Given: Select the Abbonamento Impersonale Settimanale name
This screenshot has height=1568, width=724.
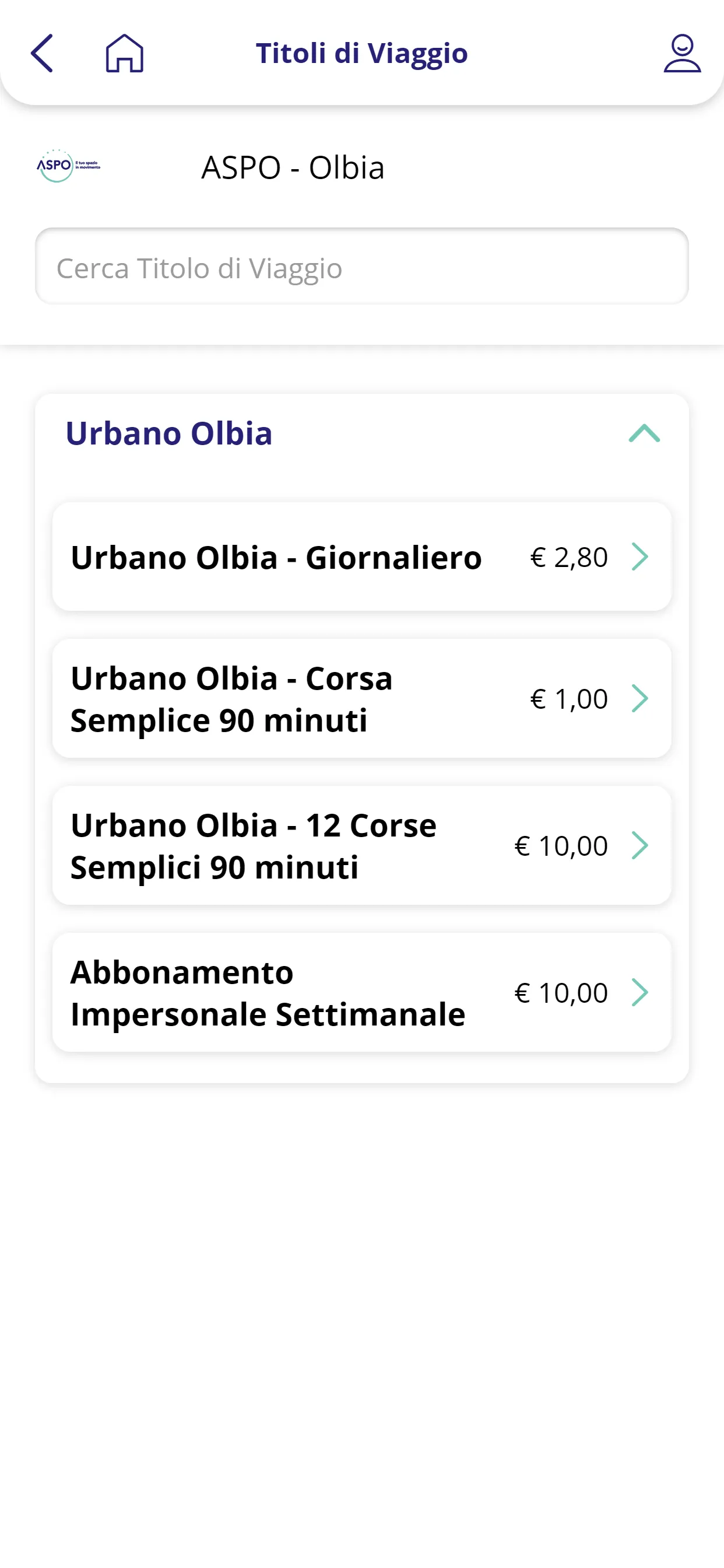Looking at the screenshot, I should tap(268, 993).
